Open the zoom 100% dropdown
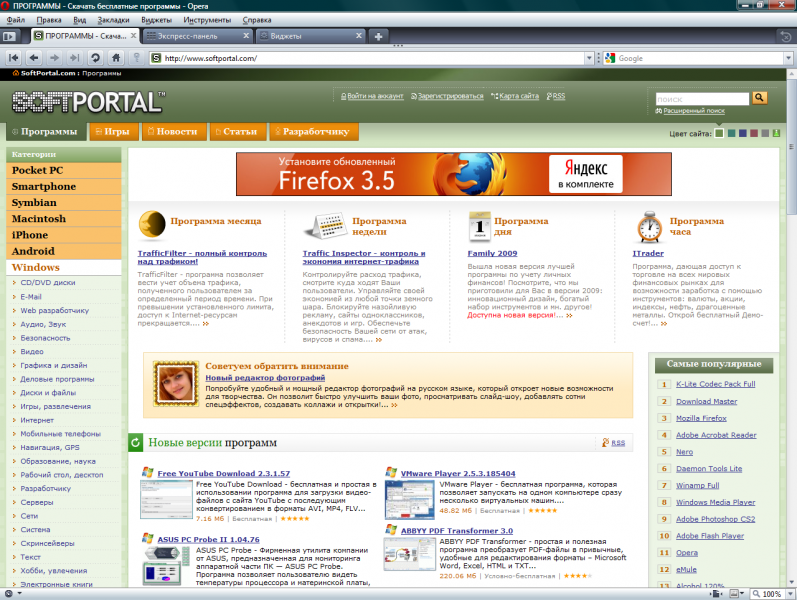The width and height of the screenshot is (797, 600). tap(789, 593)
